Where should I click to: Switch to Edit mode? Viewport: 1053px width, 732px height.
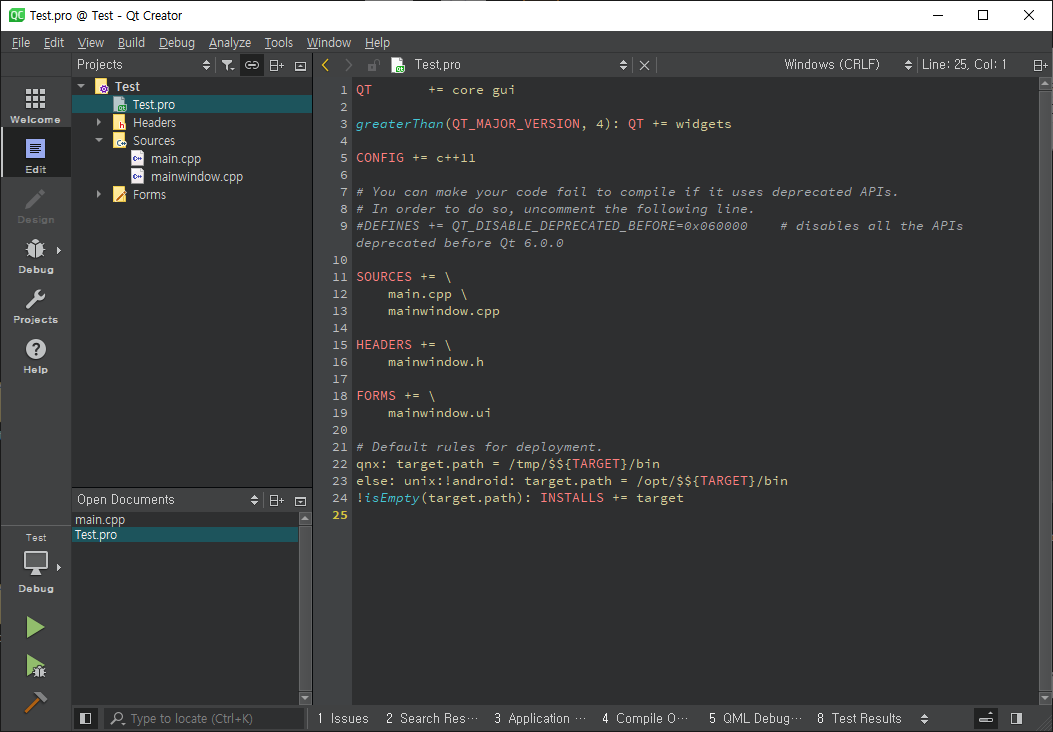tap(36, 154)
